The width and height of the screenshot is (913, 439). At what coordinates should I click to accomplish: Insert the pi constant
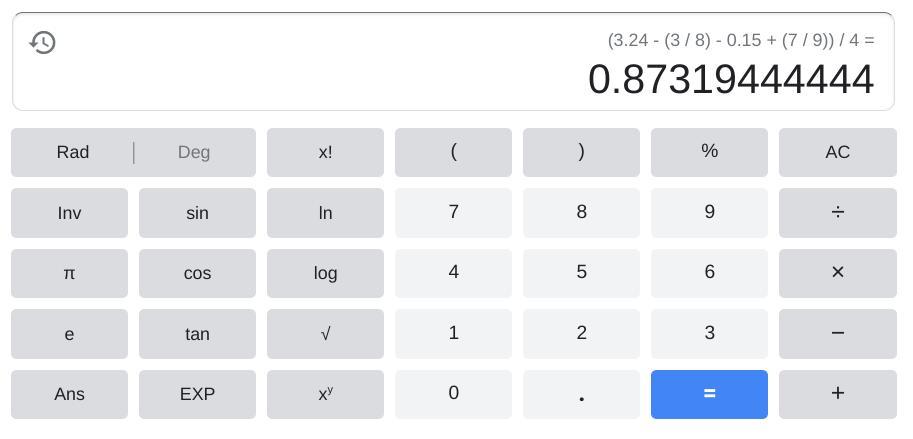[69, 273]
